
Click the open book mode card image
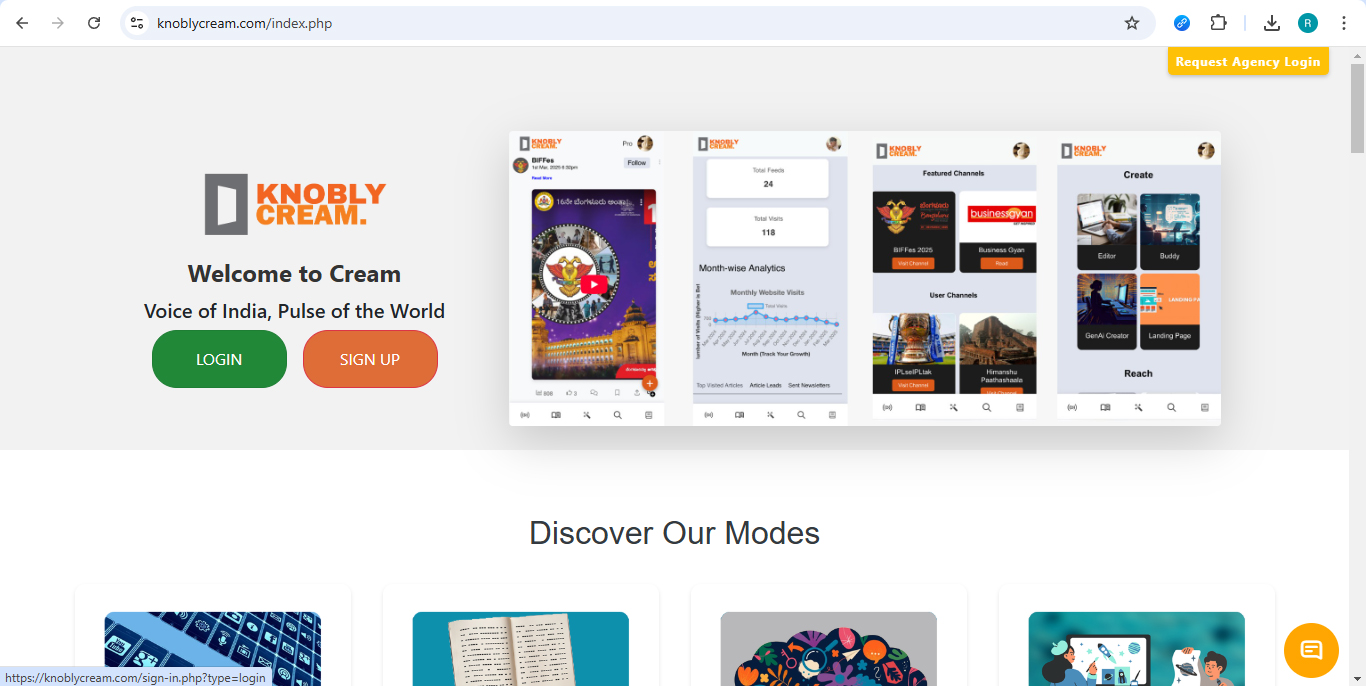point(521,649)
